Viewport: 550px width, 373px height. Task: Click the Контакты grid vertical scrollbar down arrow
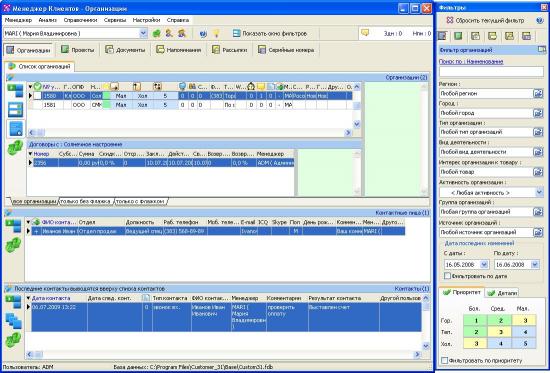tap(426, 346)
